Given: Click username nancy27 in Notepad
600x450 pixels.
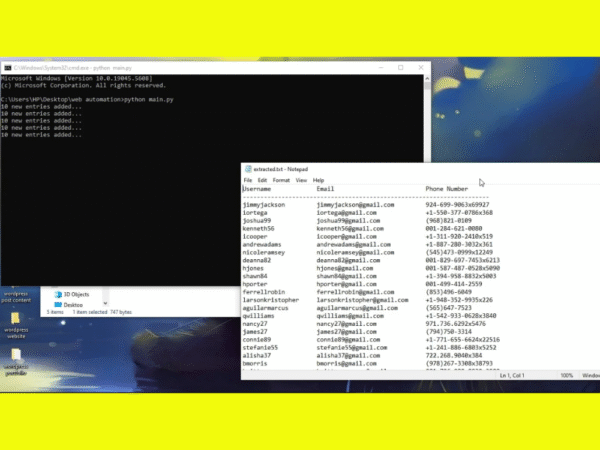Looking at the screenshot, I should coord(255,324).
